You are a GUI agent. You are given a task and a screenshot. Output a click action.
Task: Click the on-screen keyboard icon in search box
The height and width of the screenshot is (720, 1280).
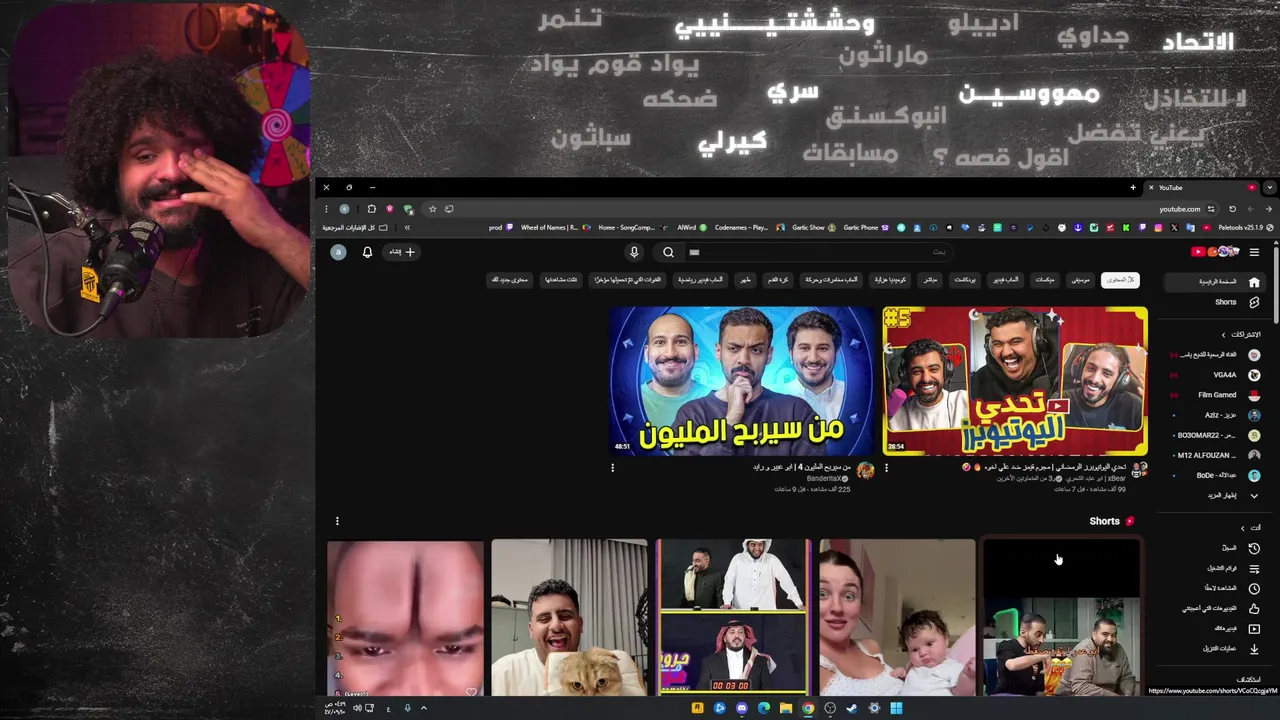(x=694, y=252)
